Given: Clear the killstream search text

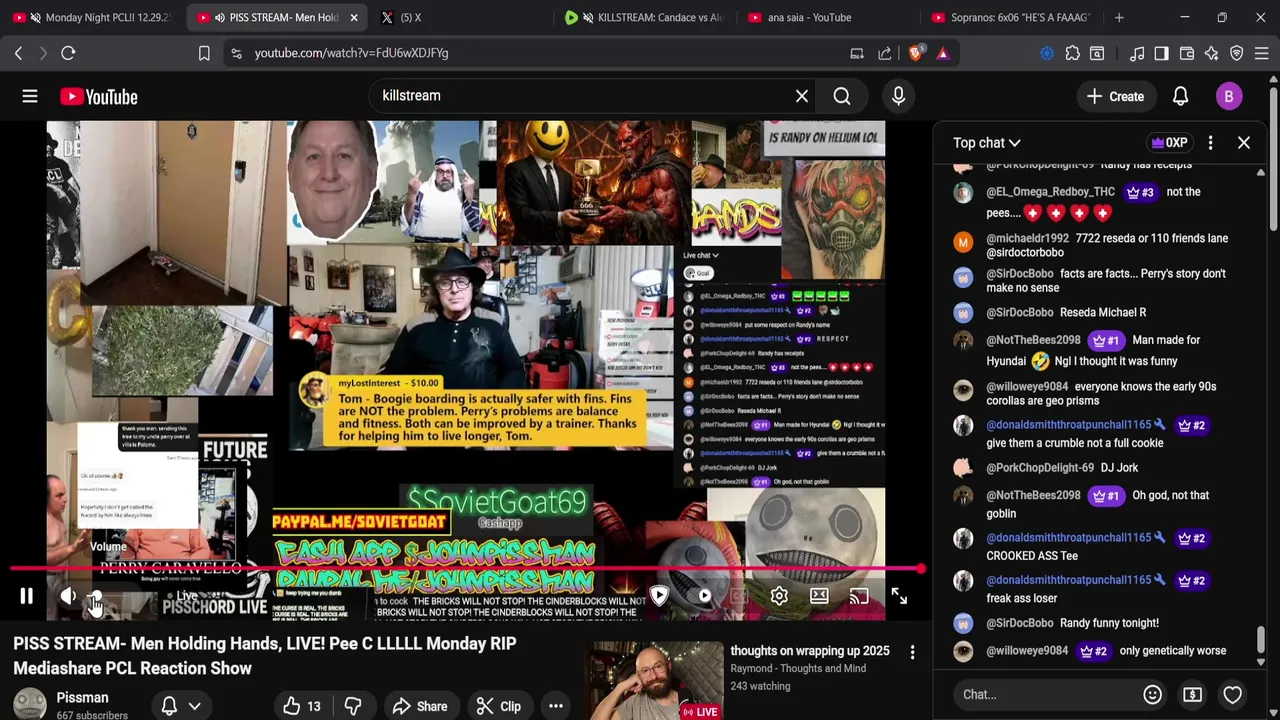Looking at the screenshot, I should click(x=802, y=96).
